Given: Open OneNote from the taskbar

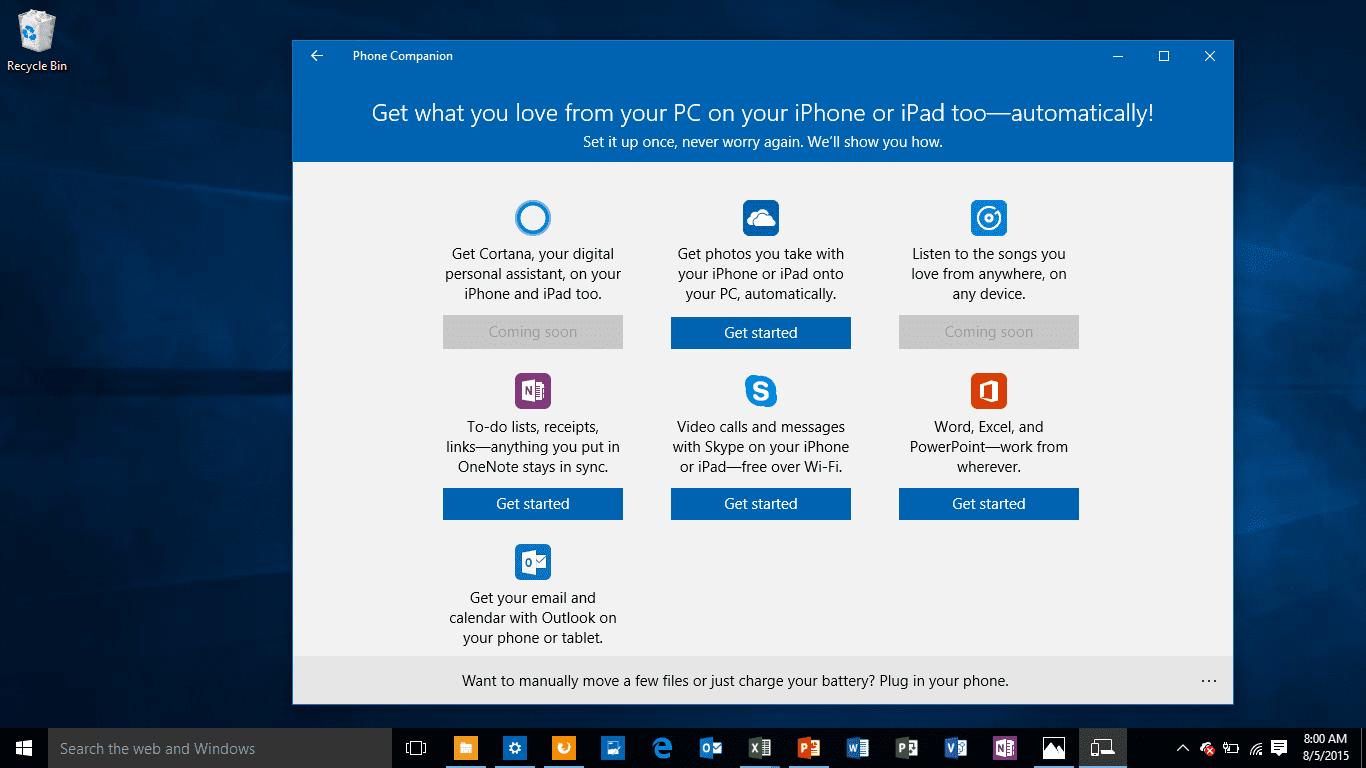Looking at the screenshot, I should (1005, 748).
